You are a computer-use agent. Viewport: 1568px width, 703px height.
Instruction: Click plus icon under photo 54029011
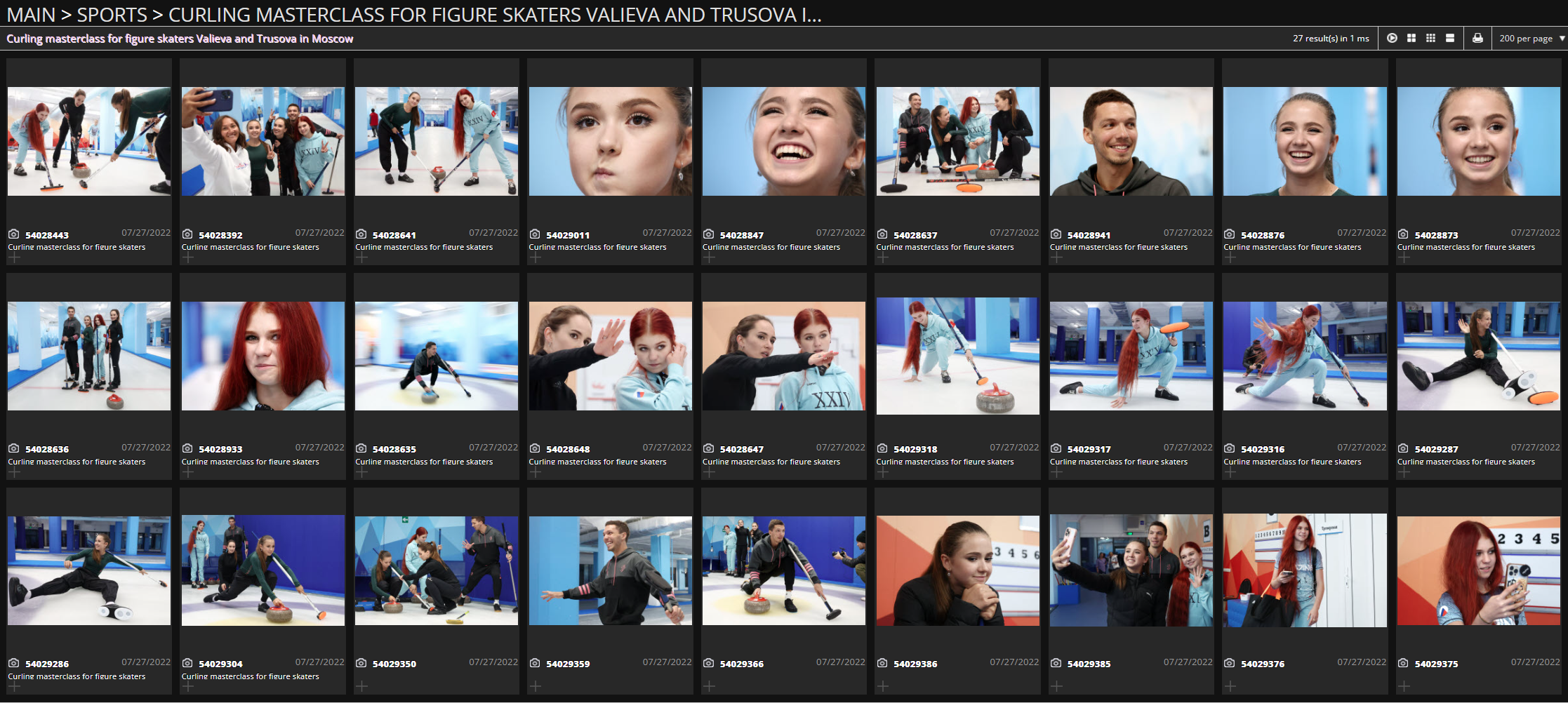click(536, 258)
